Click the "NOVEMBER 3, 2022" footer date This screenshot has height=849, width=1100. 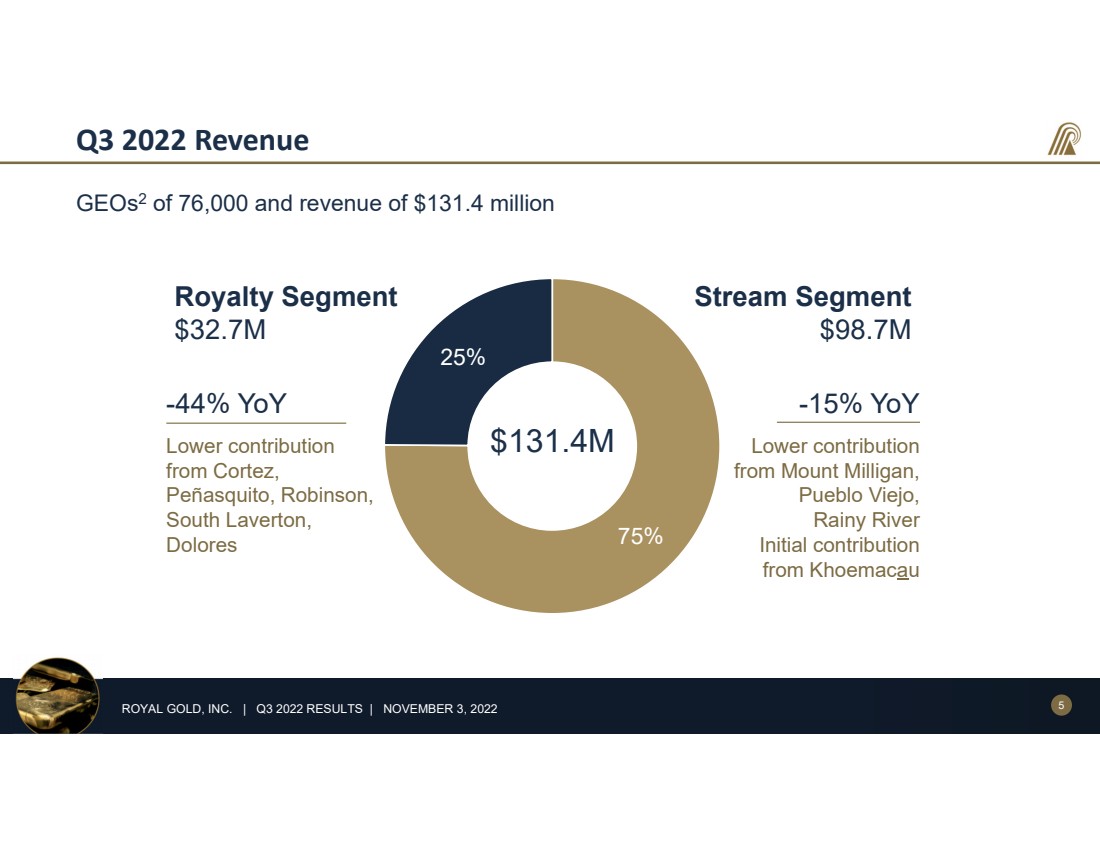point(440,709)
